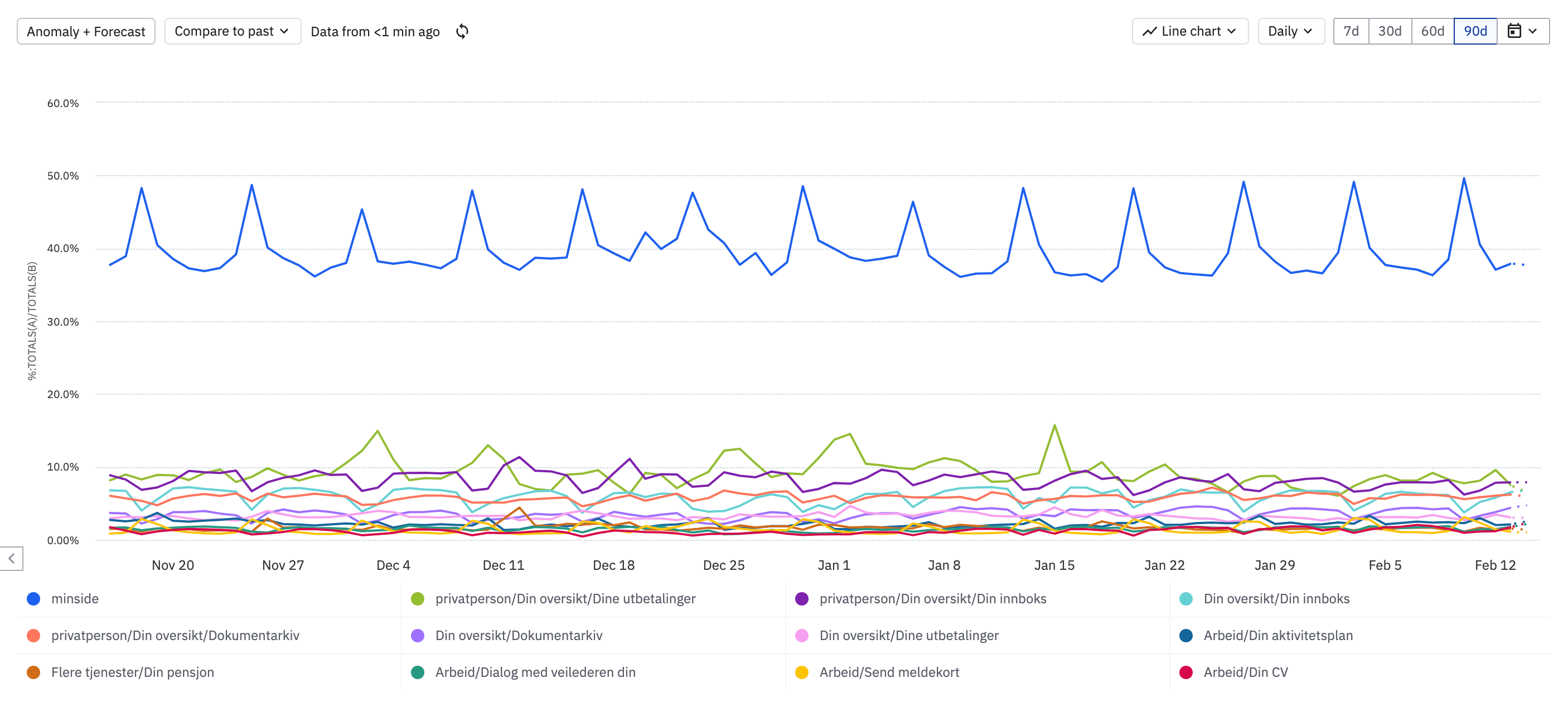1568x707 pixels.
Task: Click the Arbeid/Din aktivitetsplan legend dot
Action: click(1185, 635)
